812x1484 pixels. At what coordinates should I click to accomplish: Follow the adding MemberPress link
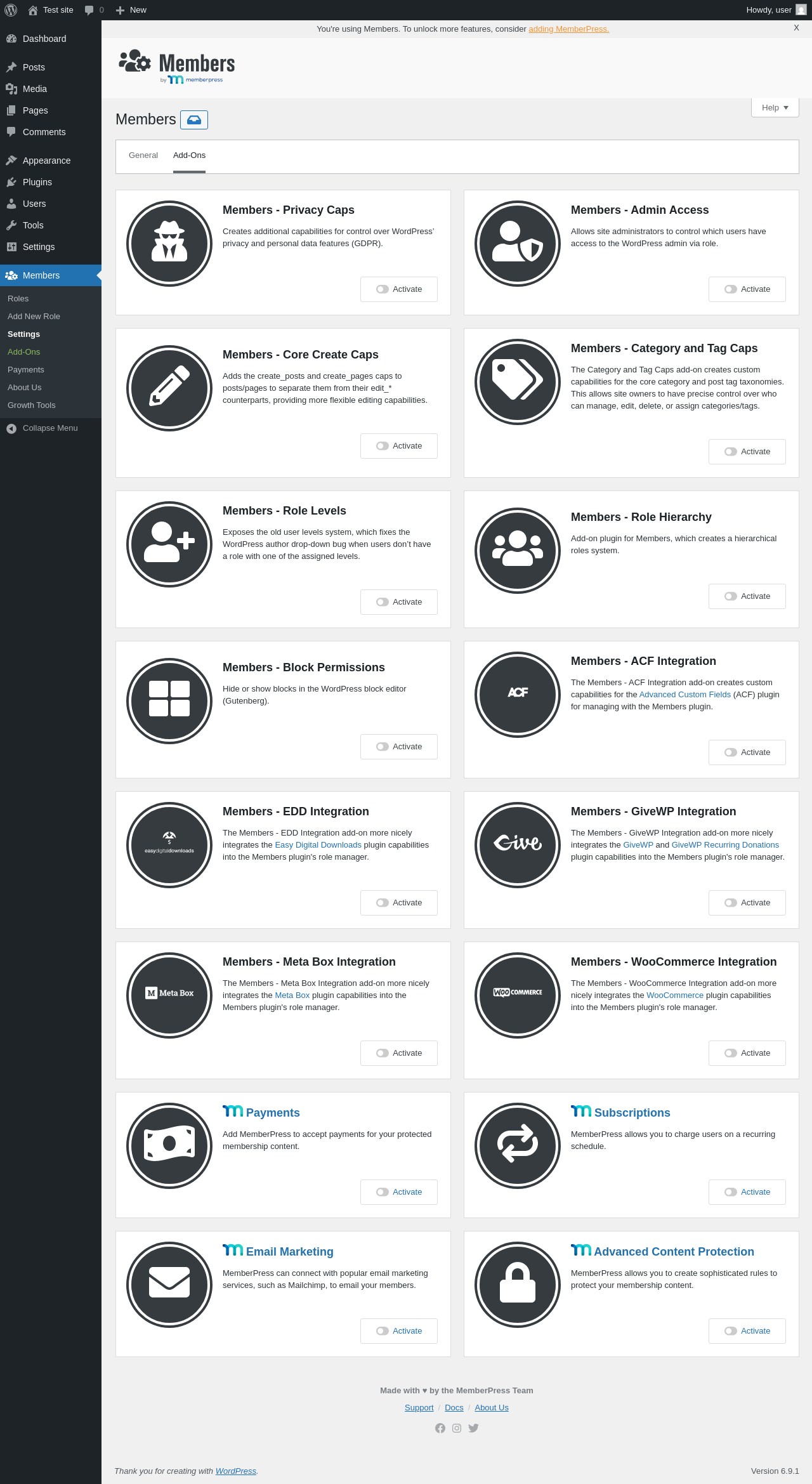(569, 29)
